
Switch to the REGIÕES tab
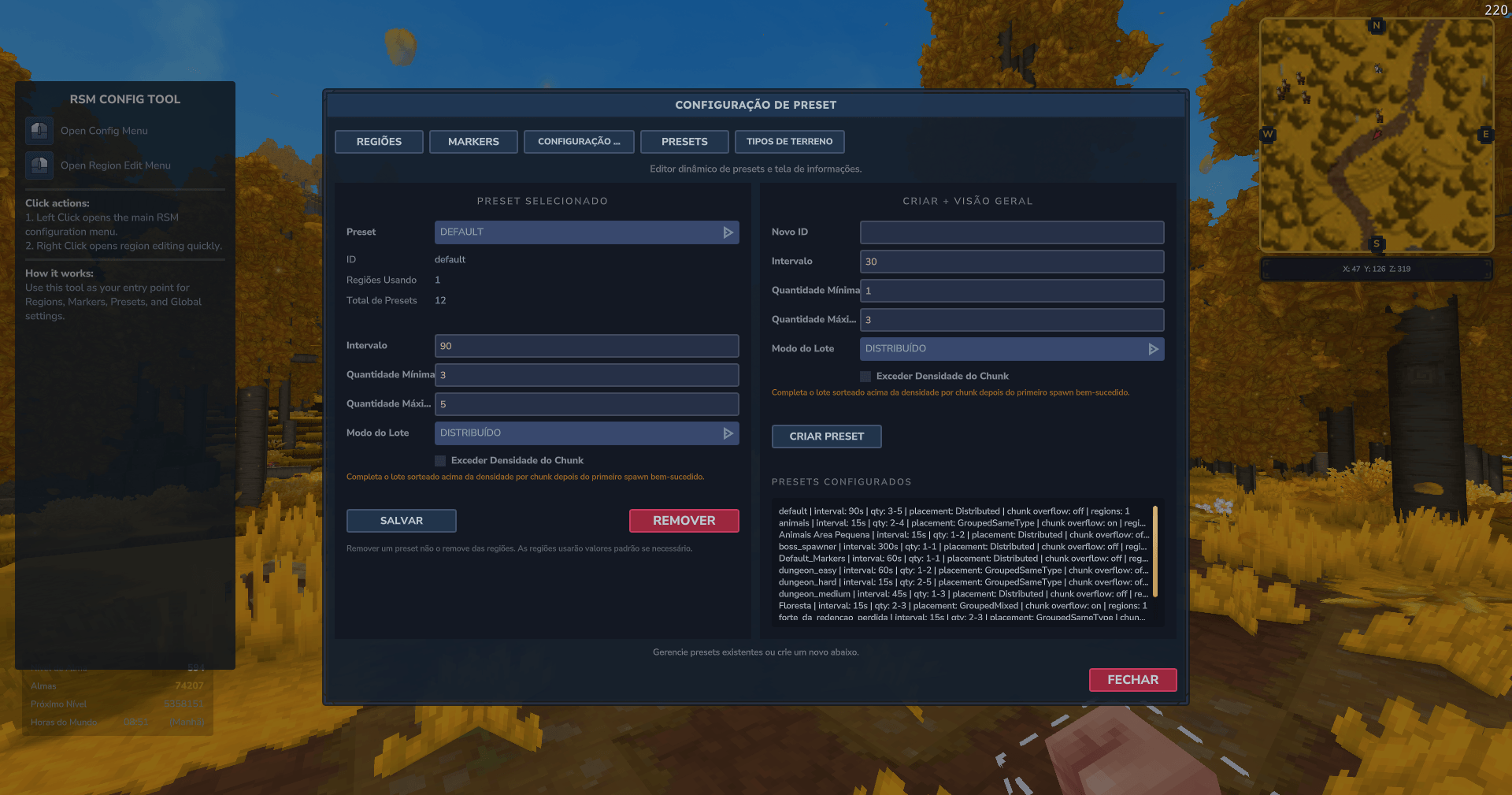(379, 142)
